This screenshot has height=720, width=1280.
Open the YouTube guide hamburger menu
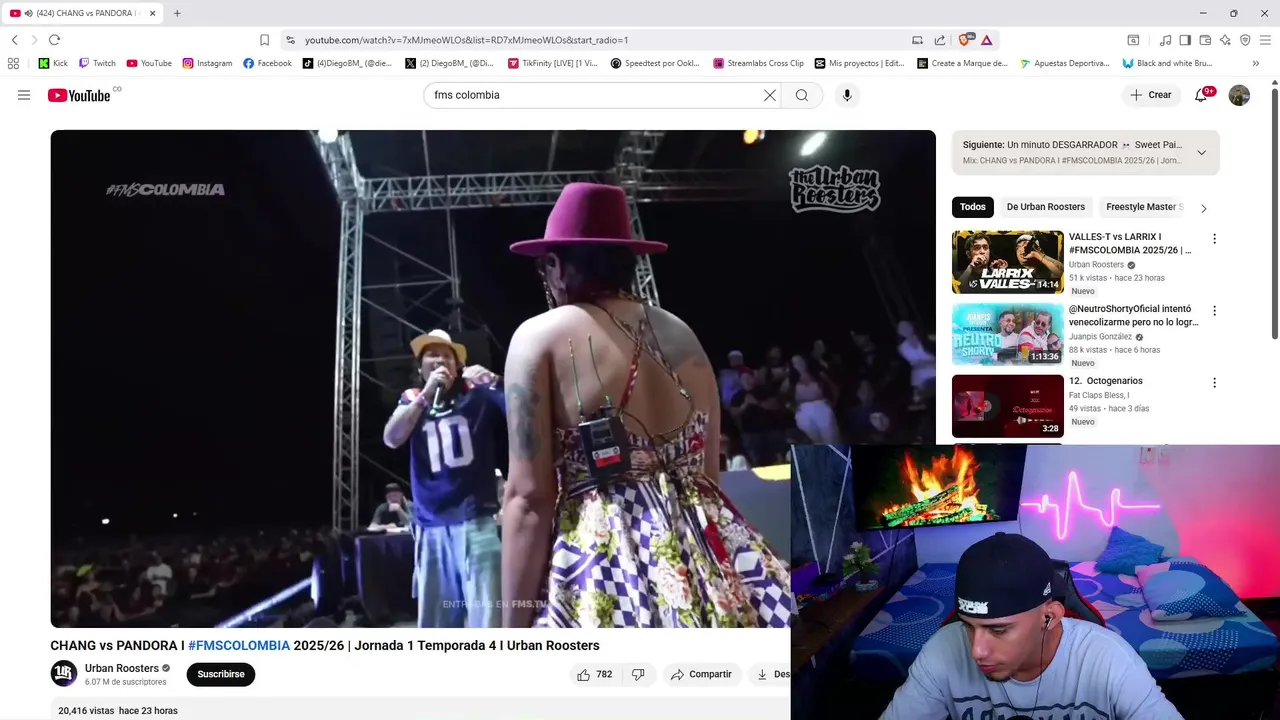tap(24, 95)
